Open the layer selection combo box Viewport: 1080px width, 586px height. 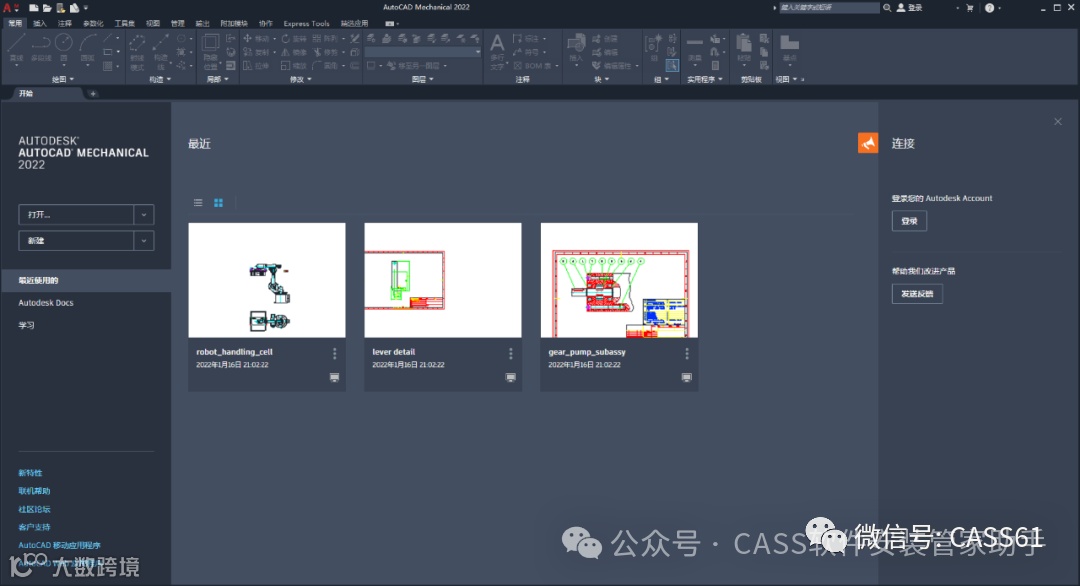click(423, 52)
